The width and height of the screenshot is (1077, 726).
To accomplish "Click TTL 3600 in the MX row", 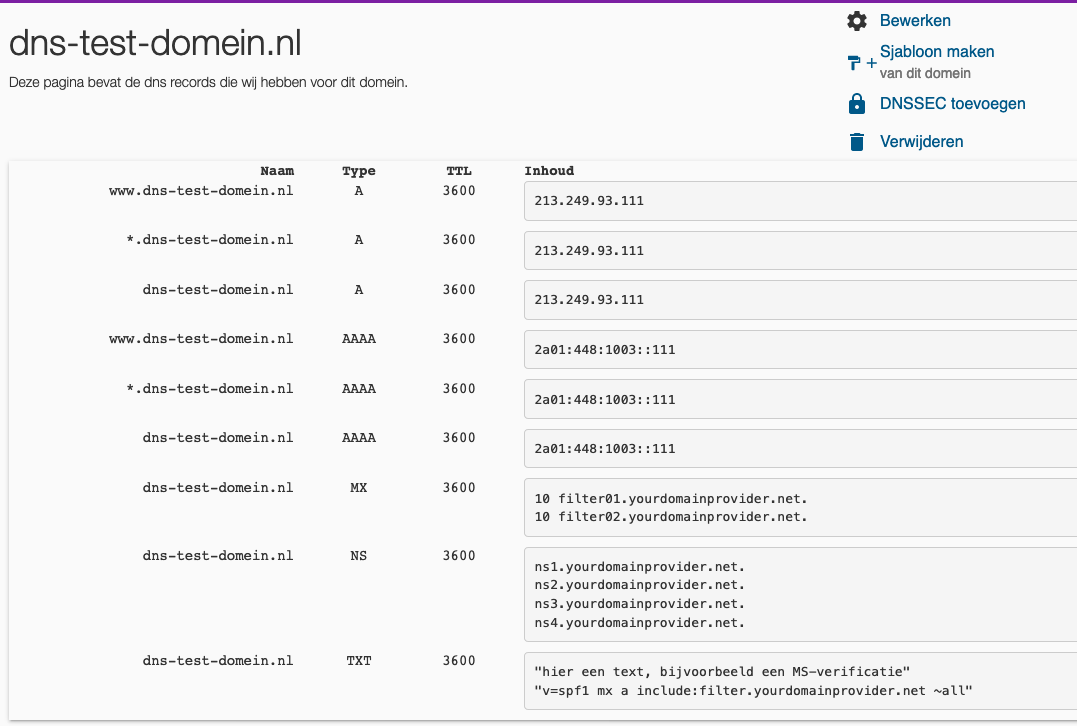I will pos(459,488).
